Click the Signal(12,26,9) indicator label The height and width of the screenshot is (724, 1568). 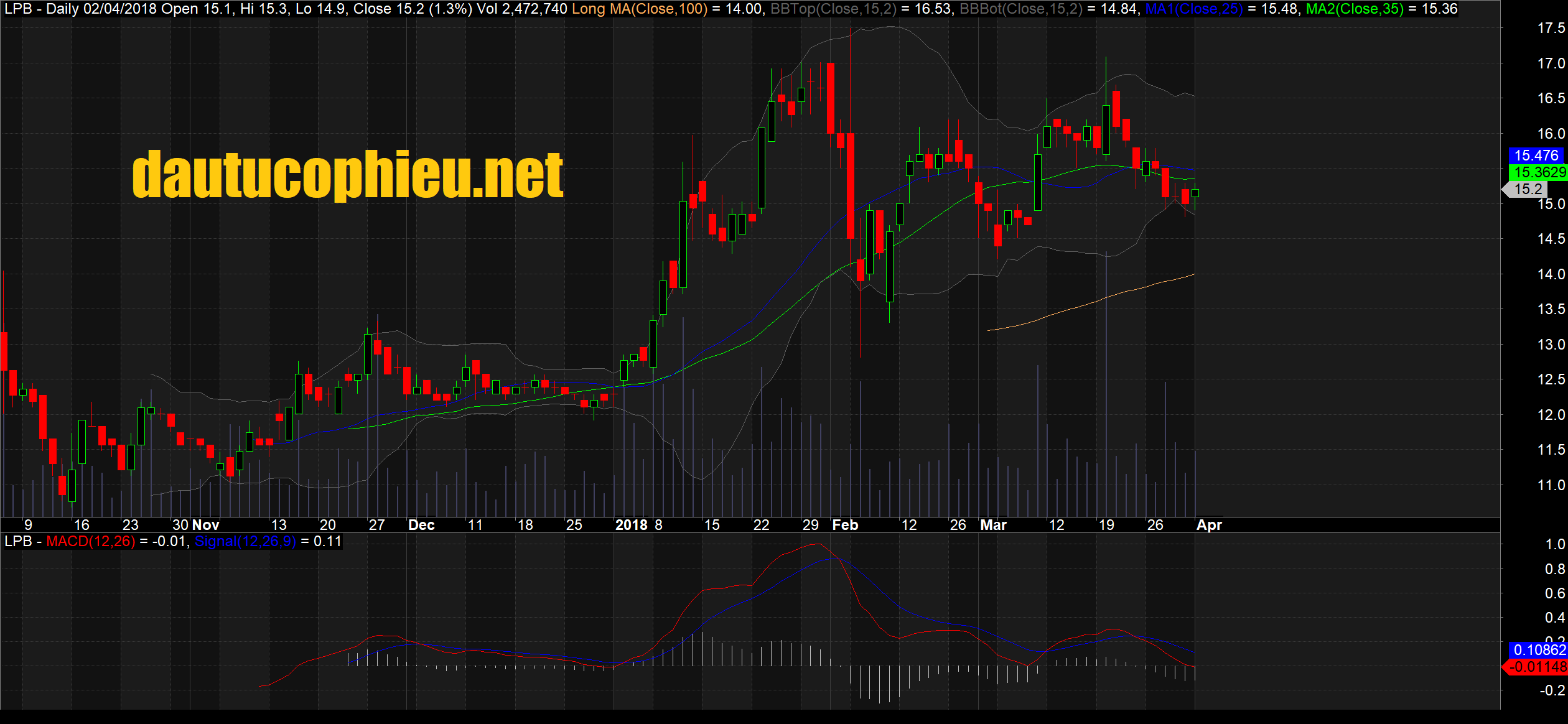pyautogui.click(x=245, y=541)
